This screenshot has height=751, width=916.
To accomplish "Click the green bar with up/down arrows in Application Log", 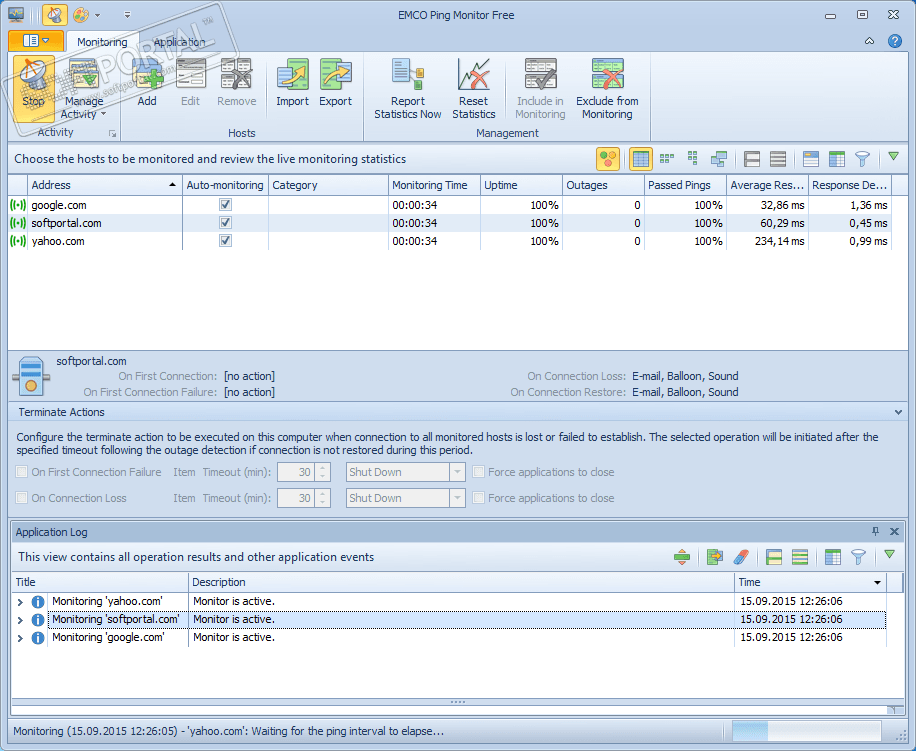I will click(x=682, y=557).
